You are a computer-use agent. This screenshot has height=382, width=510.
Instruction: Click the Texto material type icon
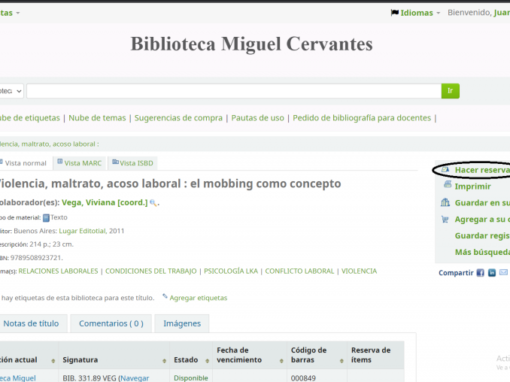(46, 218)
